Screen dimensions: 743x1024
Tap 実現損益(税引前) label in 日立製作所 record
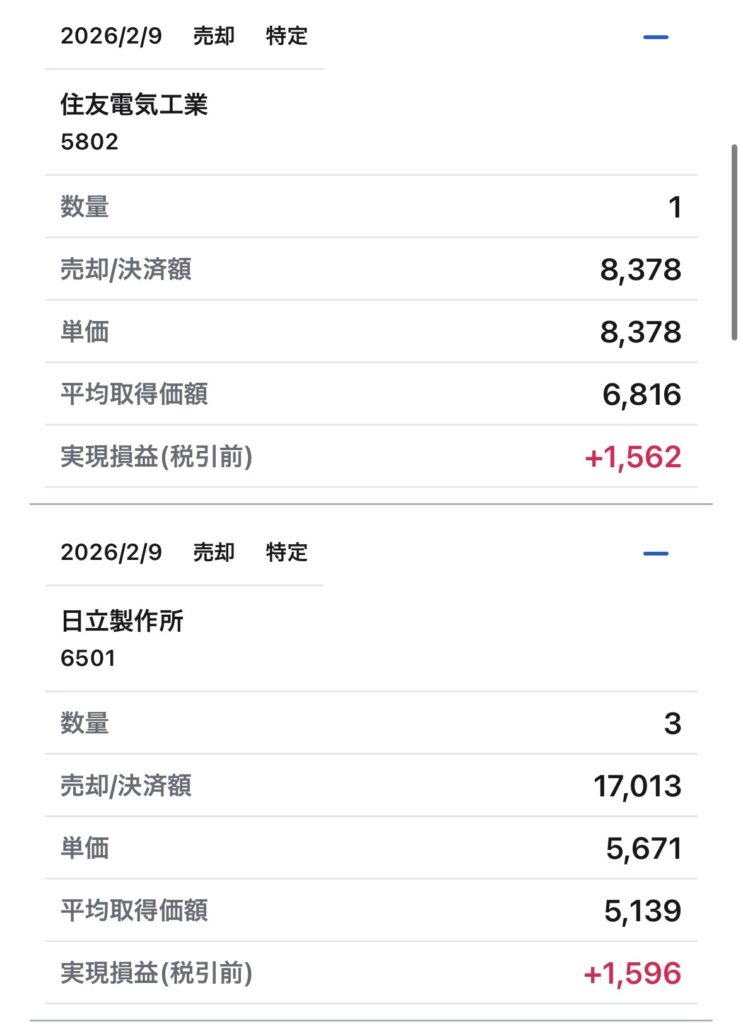(x=156, y=973)
